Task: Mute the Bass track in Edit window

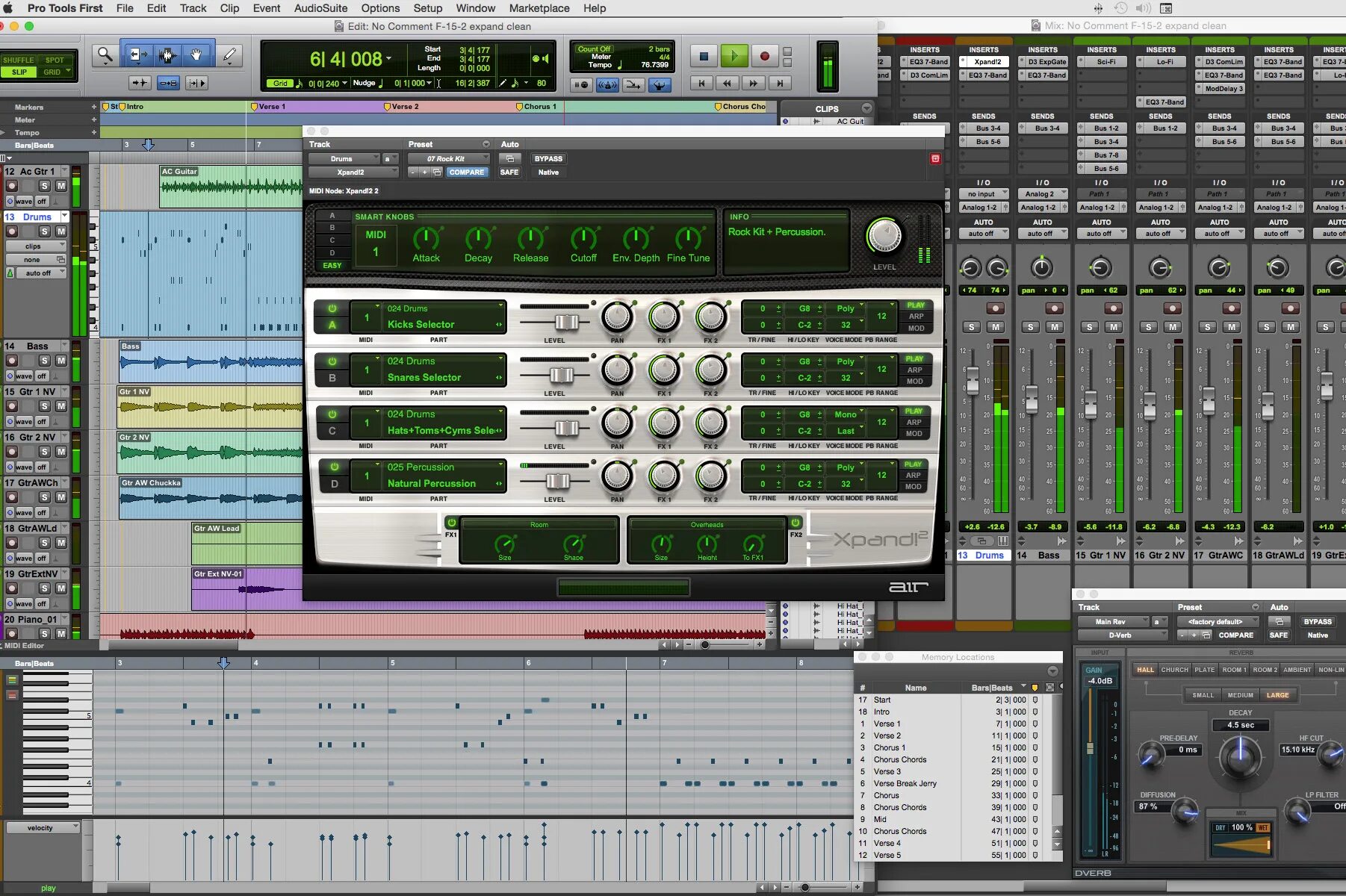Action: click(x=61, y=361)
